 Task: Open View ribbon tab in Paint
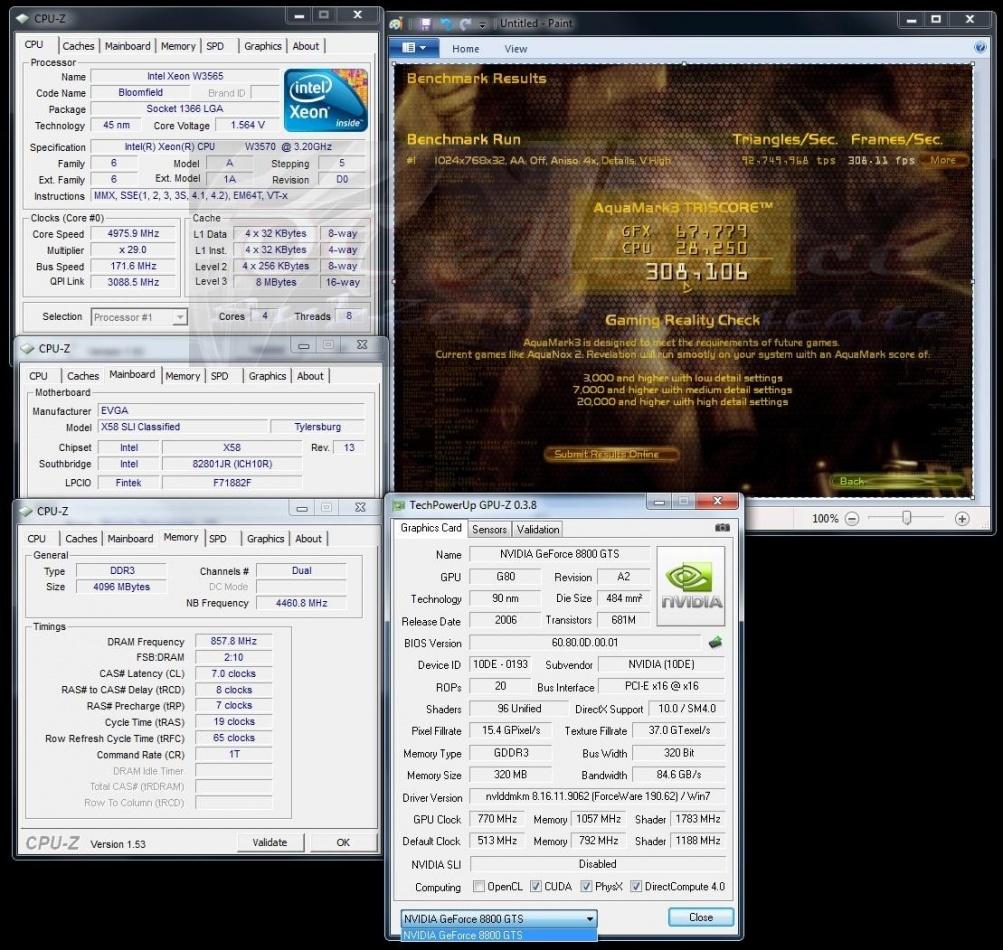(x=516, y=49)
